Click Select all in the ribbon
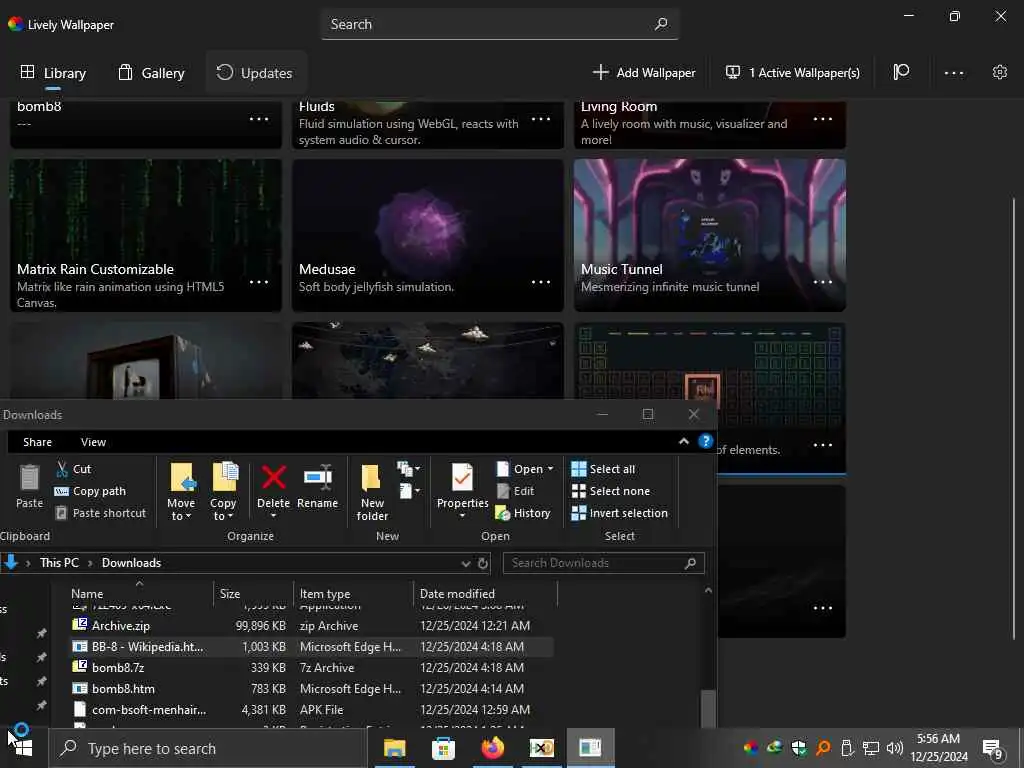The width and height of the screenshot is (1024, 768). [603, 469]
